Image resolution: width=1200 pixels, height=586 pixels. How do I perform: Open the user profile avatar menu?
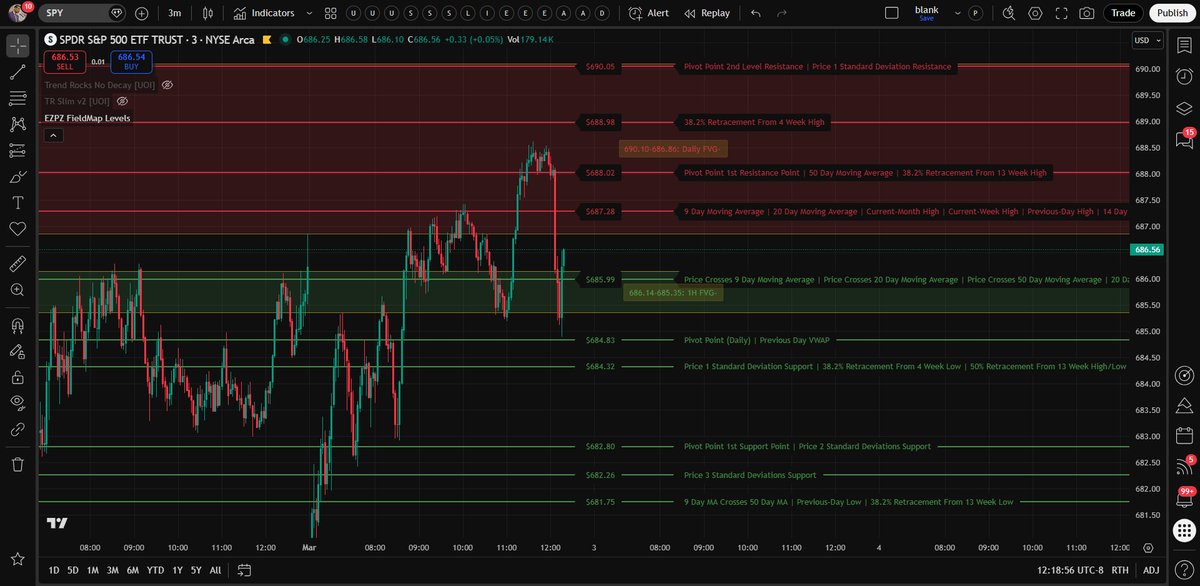coord(18,12)
